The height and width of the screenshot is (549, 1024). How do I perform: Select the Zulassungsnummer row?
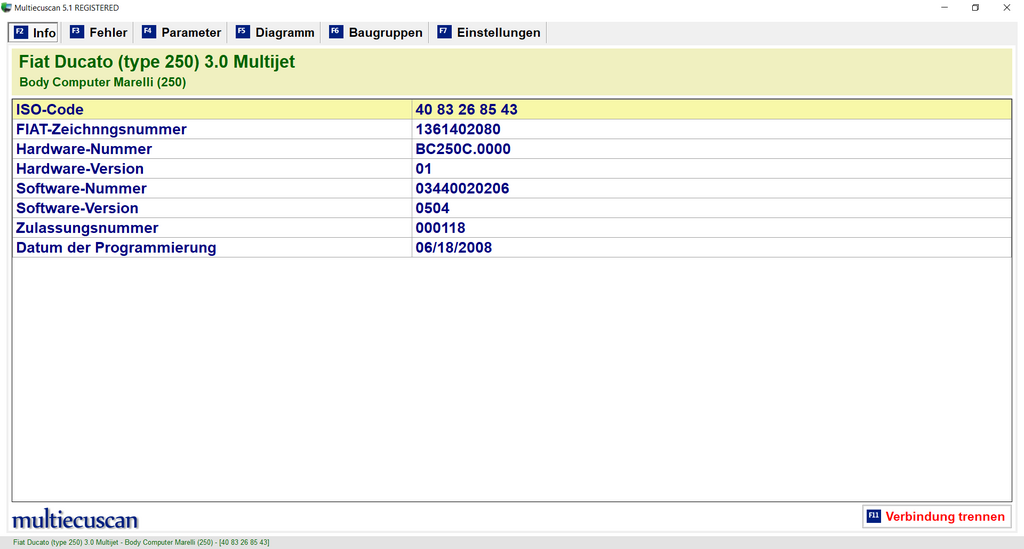pos(512,228)
